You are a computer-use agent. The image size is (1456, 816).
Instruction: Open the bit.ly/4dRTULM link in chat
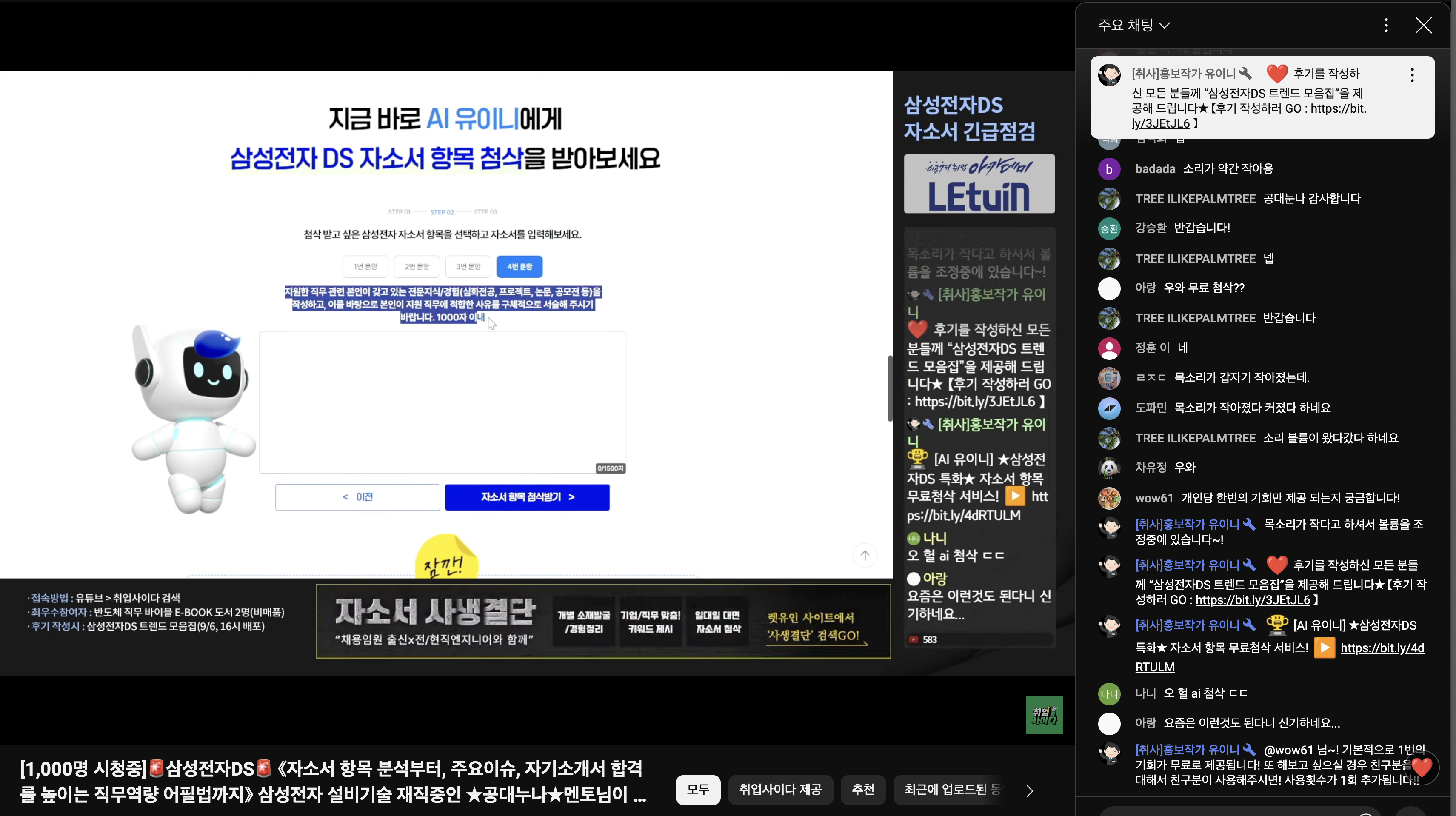pos(1382,648)
